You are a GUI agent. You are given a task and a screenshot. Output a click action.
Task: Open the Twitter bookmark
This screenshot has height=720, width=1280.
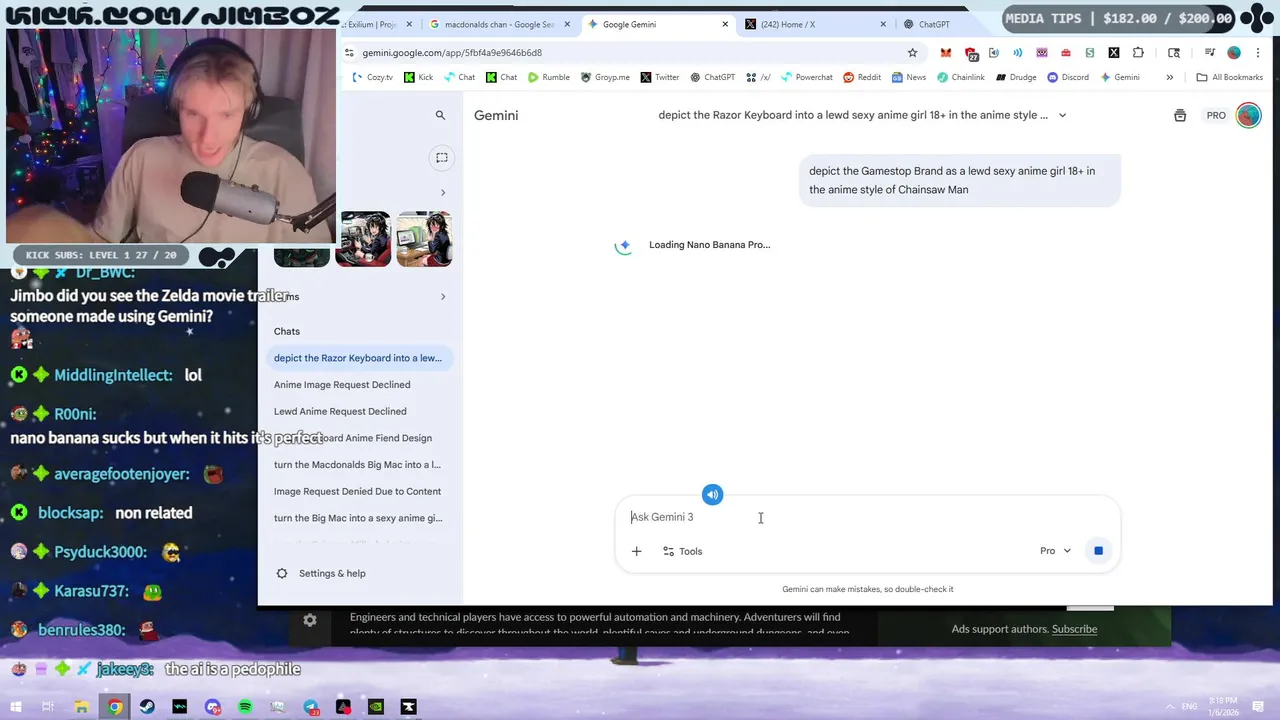coord(660,77)
